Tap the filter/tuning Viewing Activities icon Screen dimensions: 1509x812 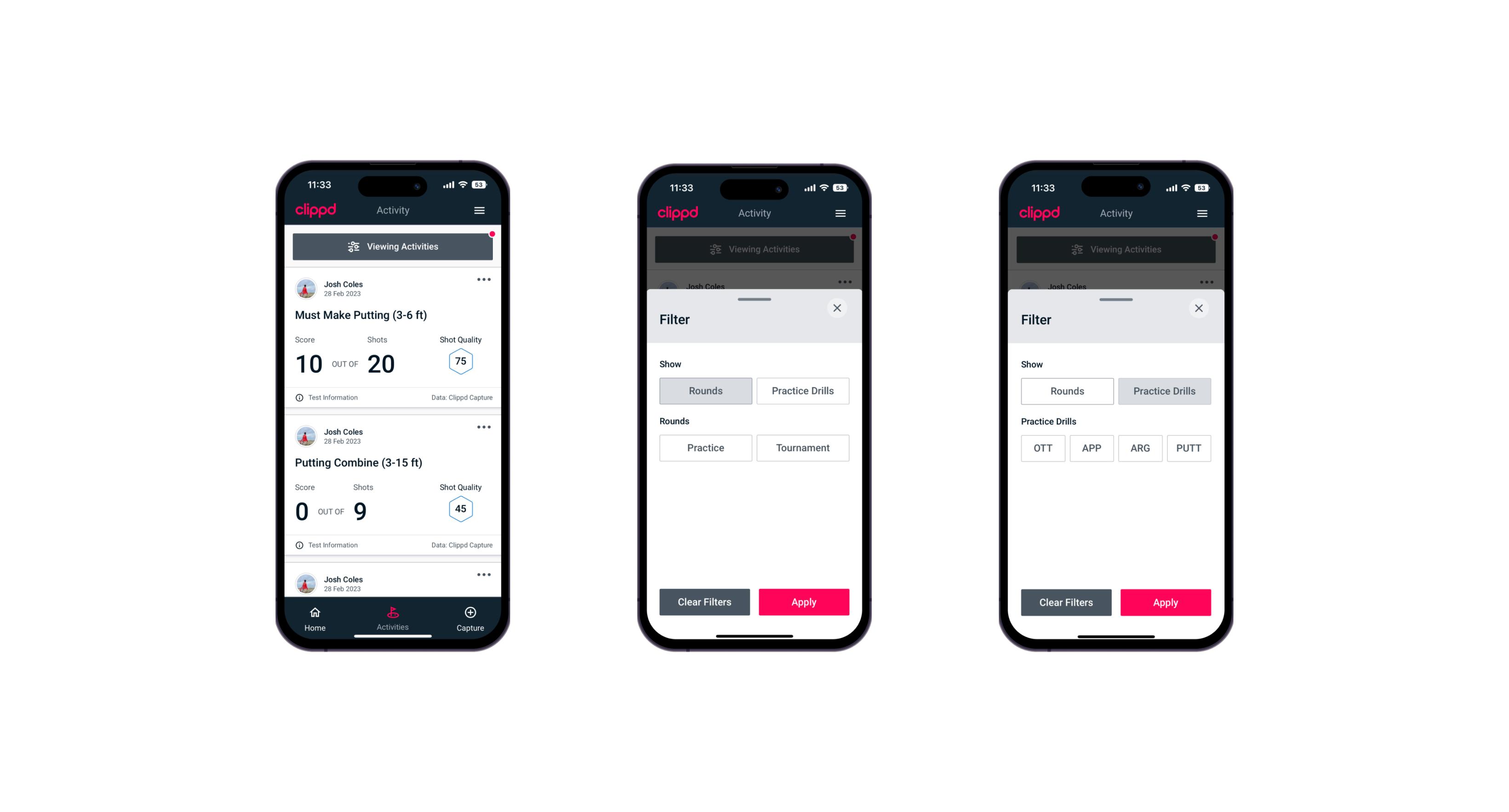pyautogui.click(x=352, y=246)
